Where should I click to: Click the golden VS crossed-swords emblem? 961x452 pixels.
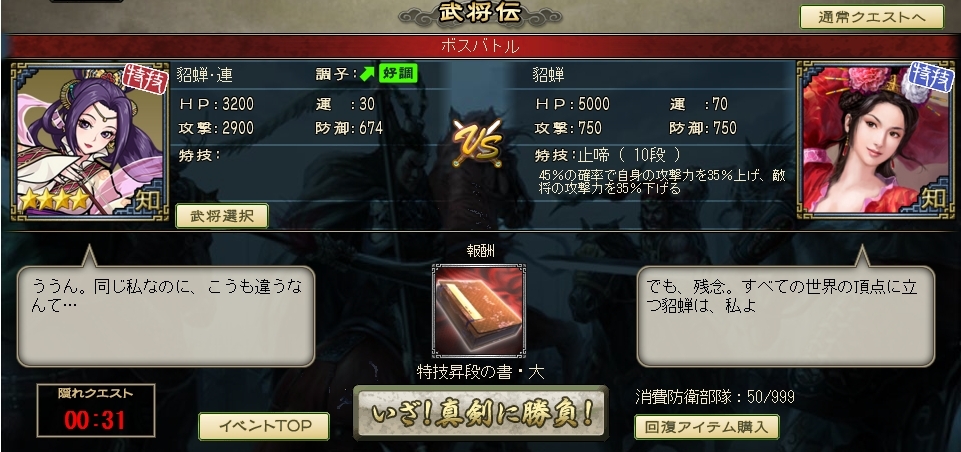tap(477, 142)
